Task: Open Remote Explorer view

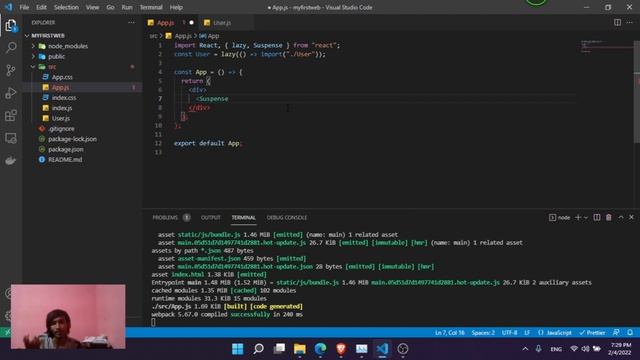Action: pos(11,138)
